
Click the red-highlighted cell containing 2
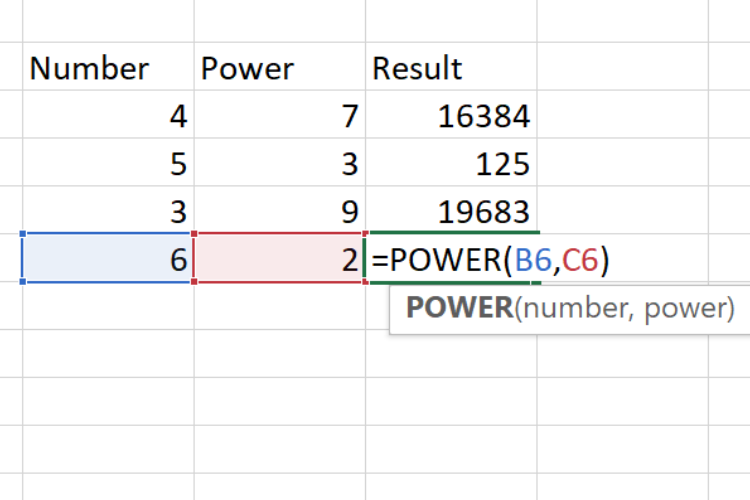pos(280,258)
